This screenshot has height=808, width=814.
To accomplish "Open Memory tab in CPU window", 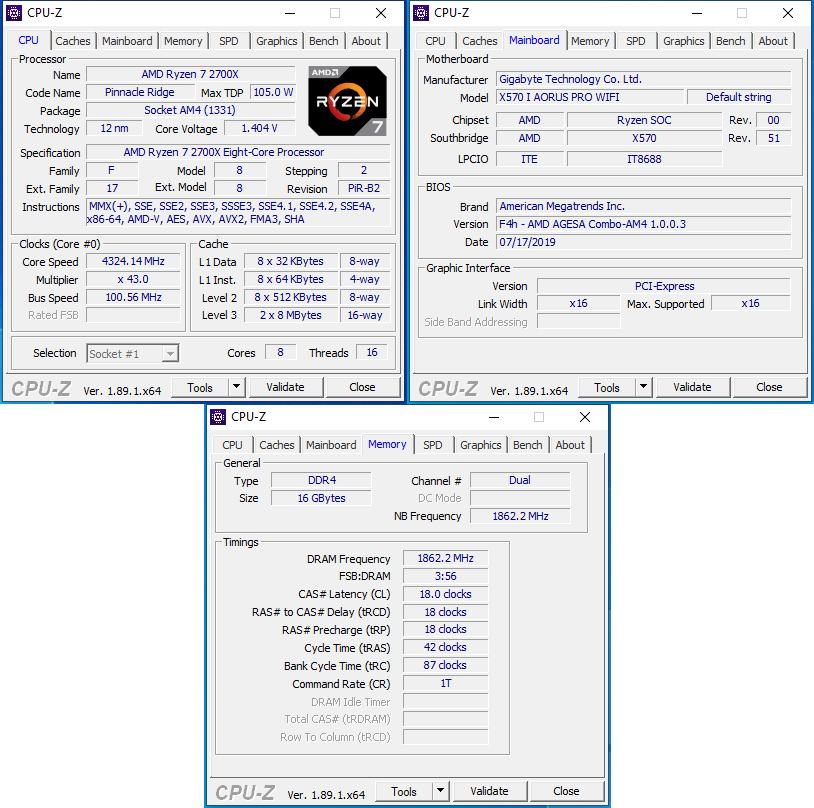I will pyautogui.click(x=183, y=41).
